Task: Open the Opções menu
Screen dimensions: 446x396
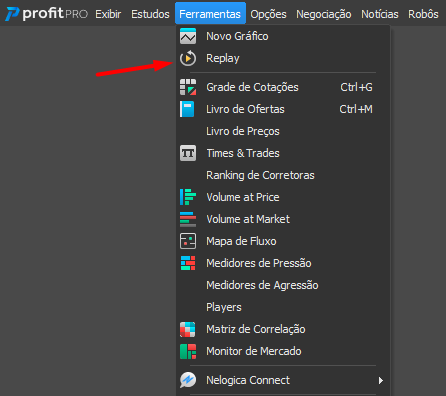Action: (x=268, y=14)
